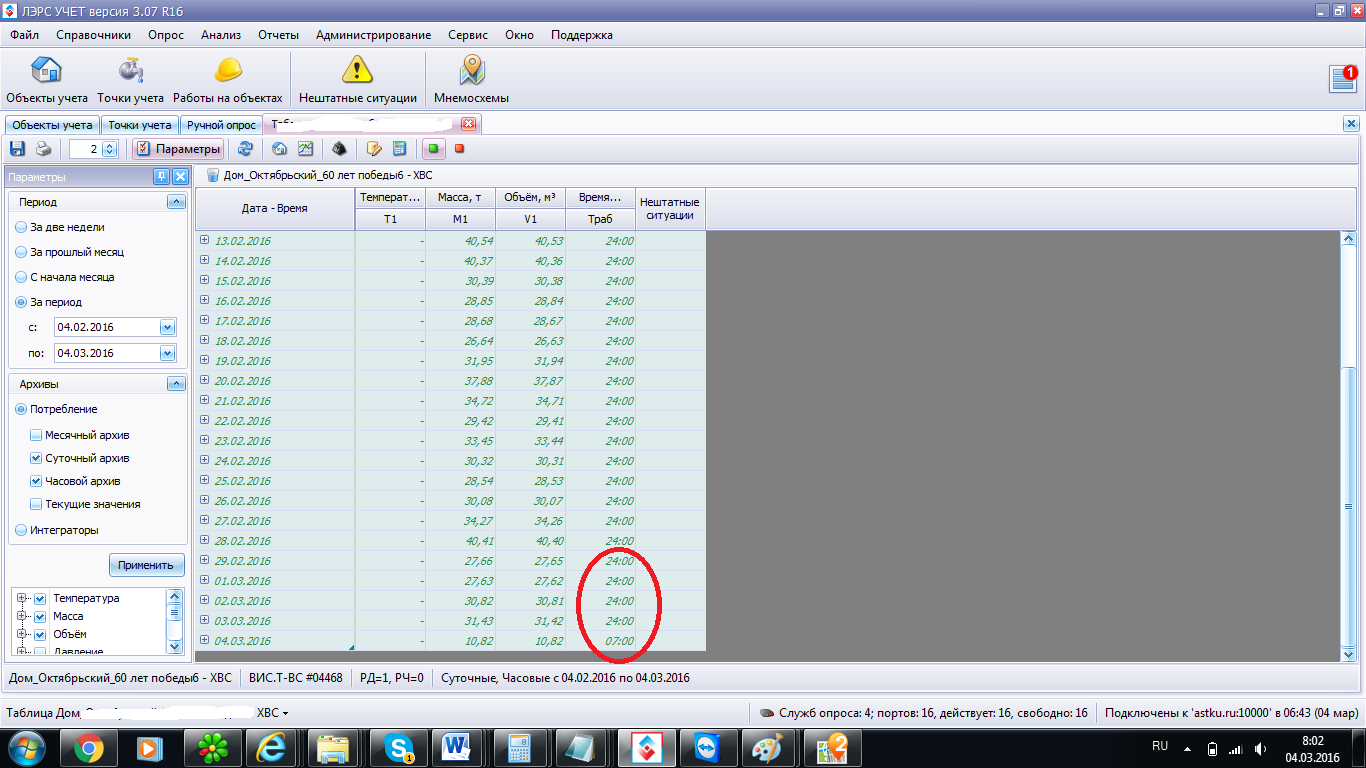
Task: Click the 'Применить' button
Action: coord(146,565)
